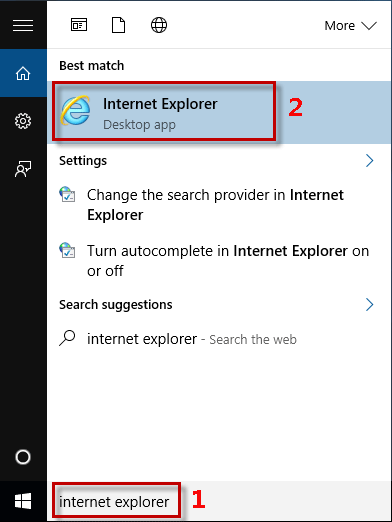Click the control panel icon beside Turn autocomplete

coord(67,250)
